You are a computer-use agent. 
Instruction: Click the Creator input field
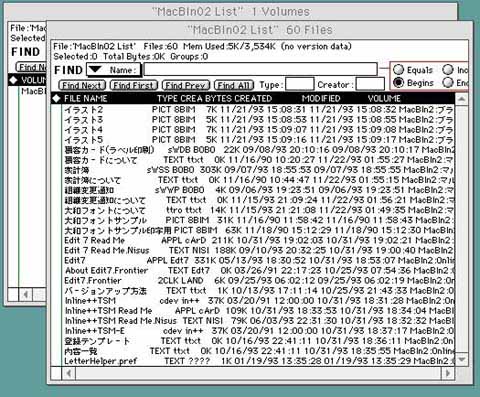coord(370,84)
